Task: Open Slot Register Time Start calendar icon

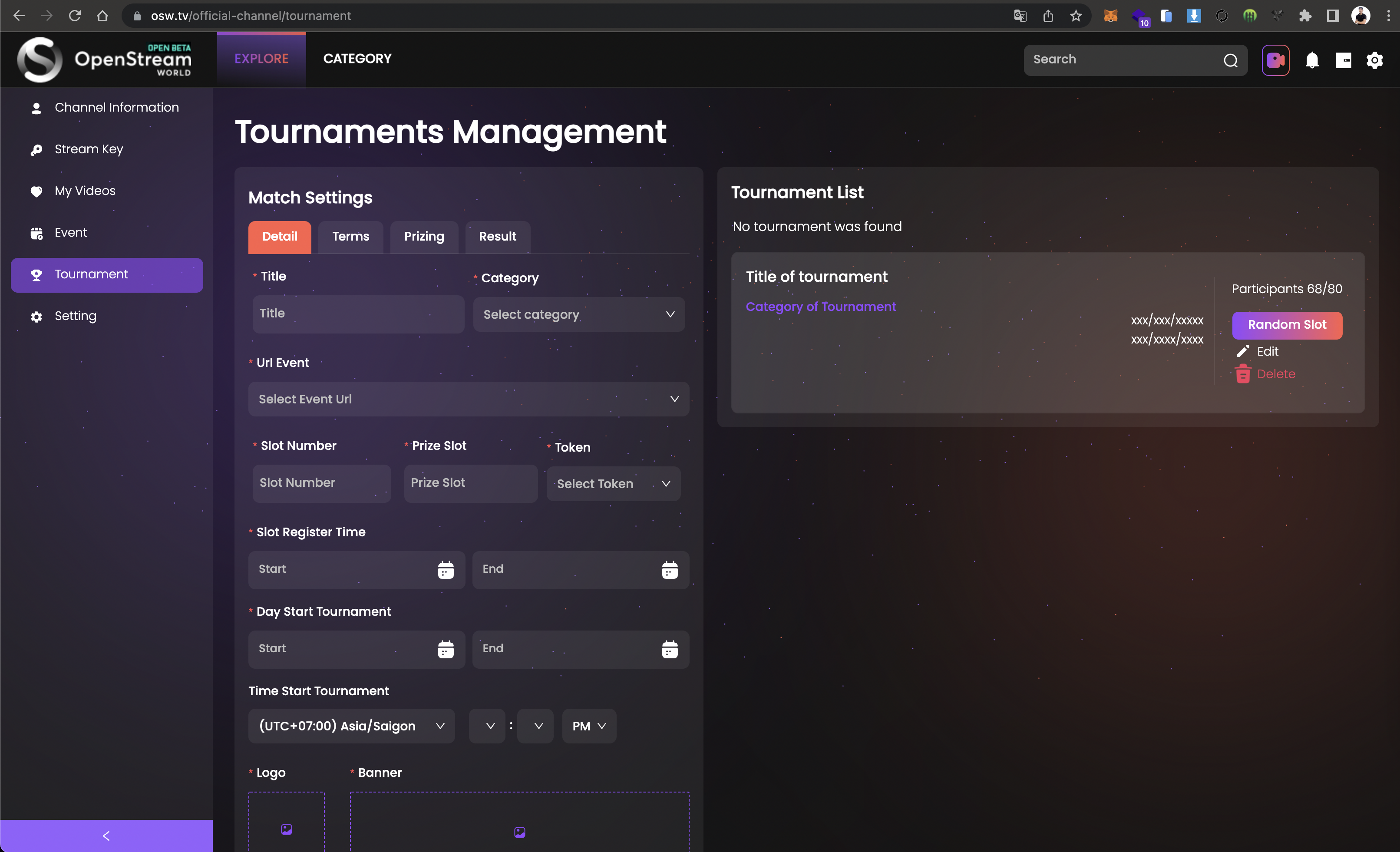Action: 446,569
